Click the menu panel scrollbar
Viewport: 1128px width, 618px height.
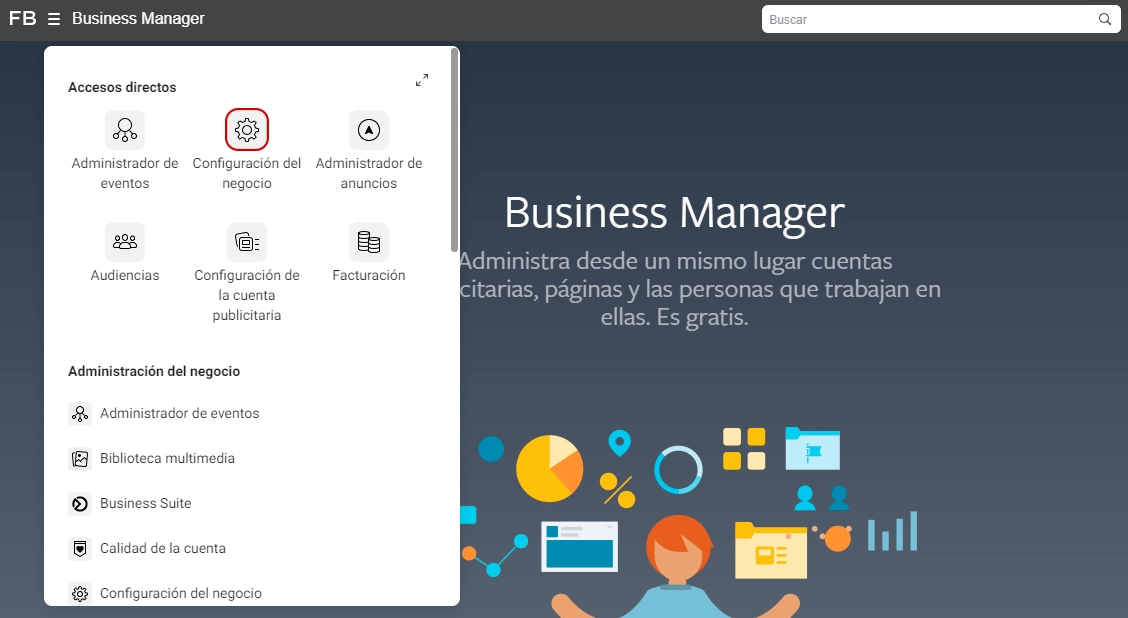tap(455, 150)
